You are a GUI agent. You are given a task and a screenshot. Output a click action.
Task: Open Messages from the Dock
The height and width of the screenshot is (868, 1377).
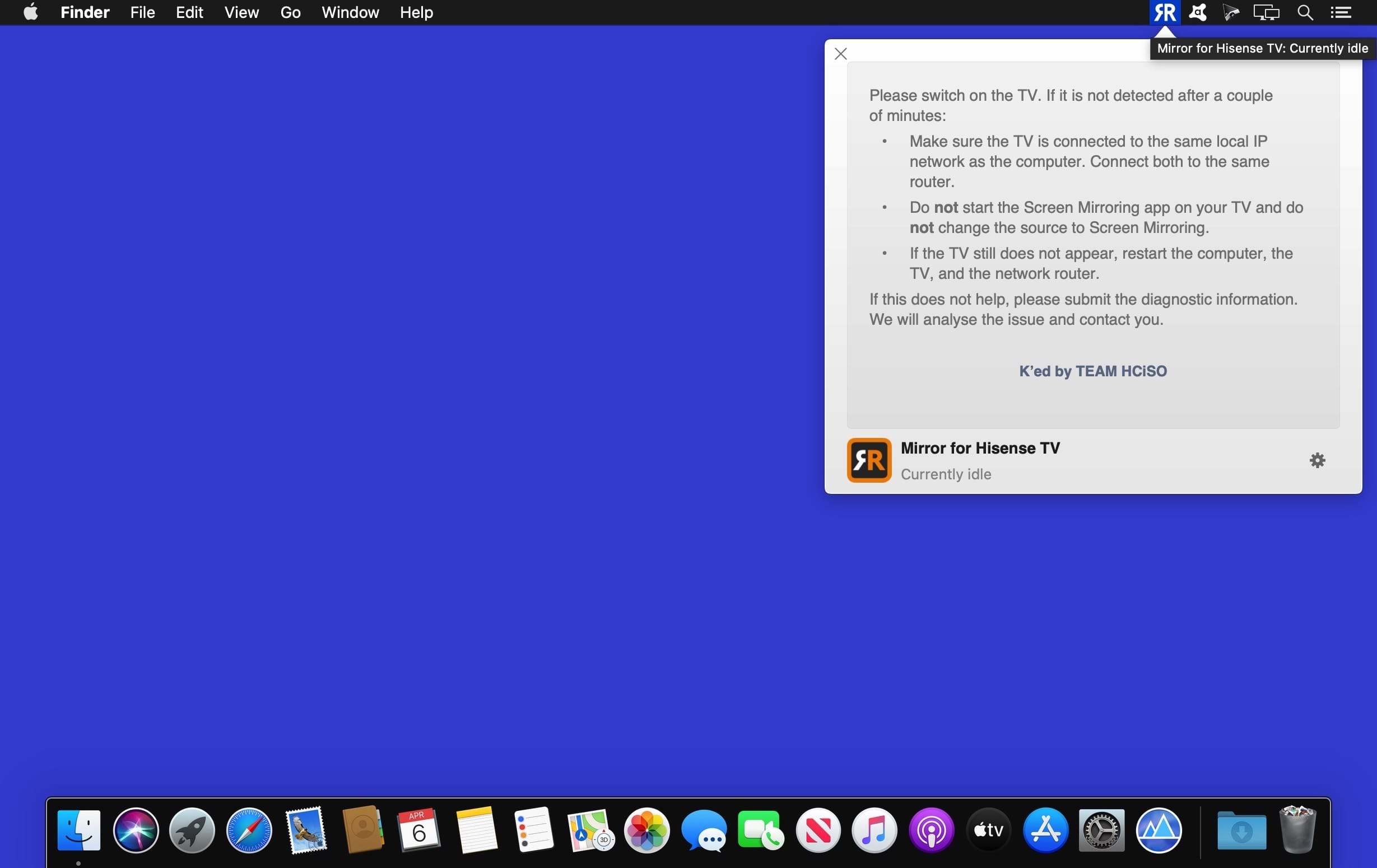pyautogui.click(x=704, y=830)
